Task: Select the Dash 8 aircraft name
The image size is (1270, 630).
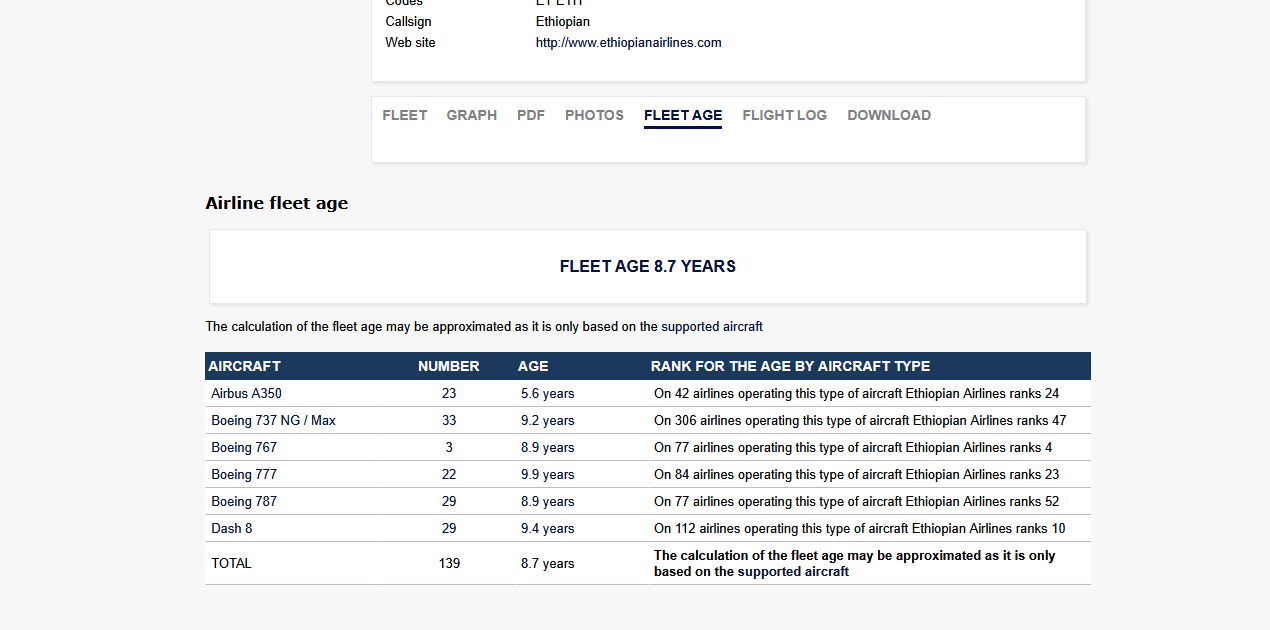Action: tap(232, 529)
